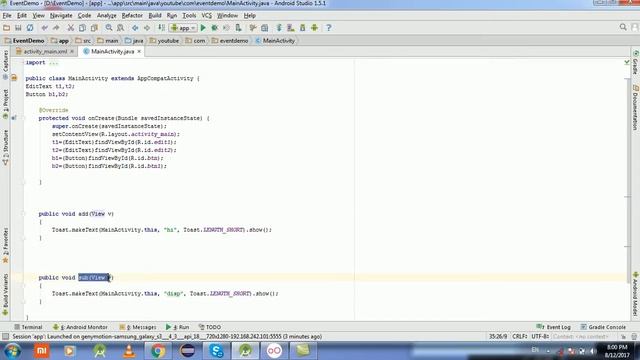
Task: Open the Navigate menu
Action: [x=61, y=16]
